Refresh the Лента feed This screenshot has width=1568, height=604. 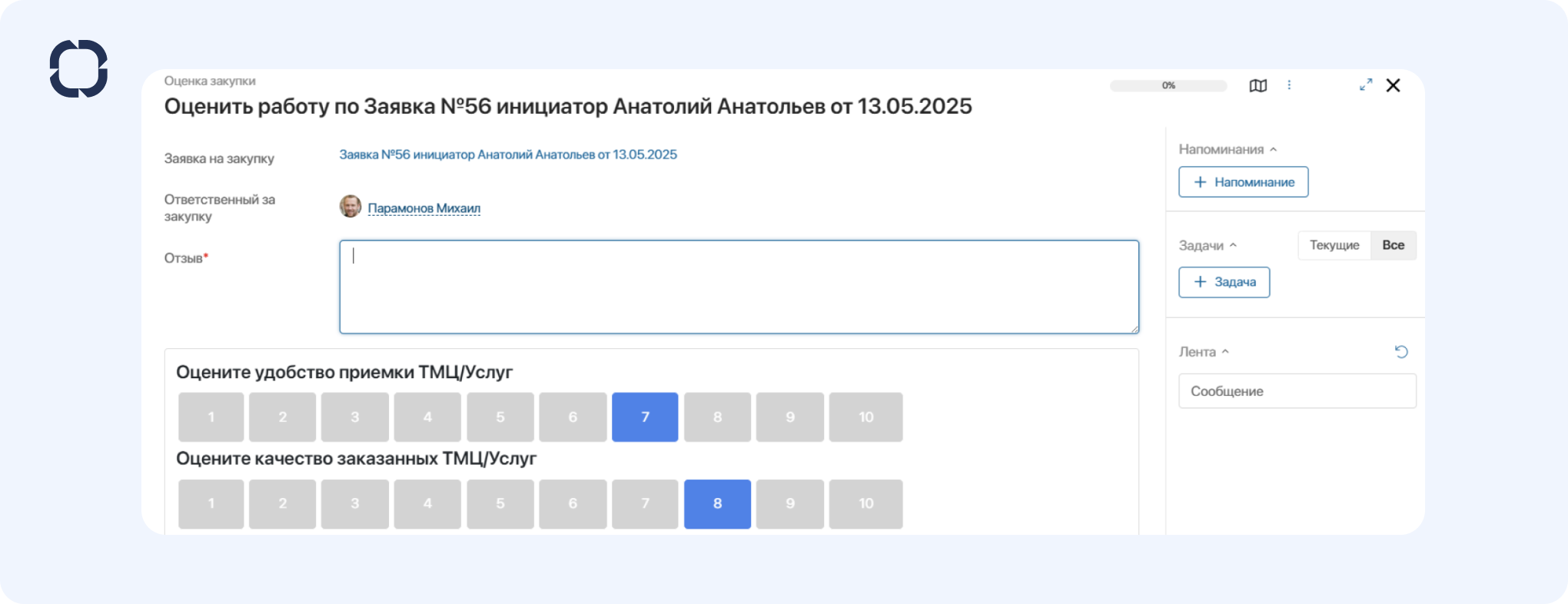[1401, 352]
